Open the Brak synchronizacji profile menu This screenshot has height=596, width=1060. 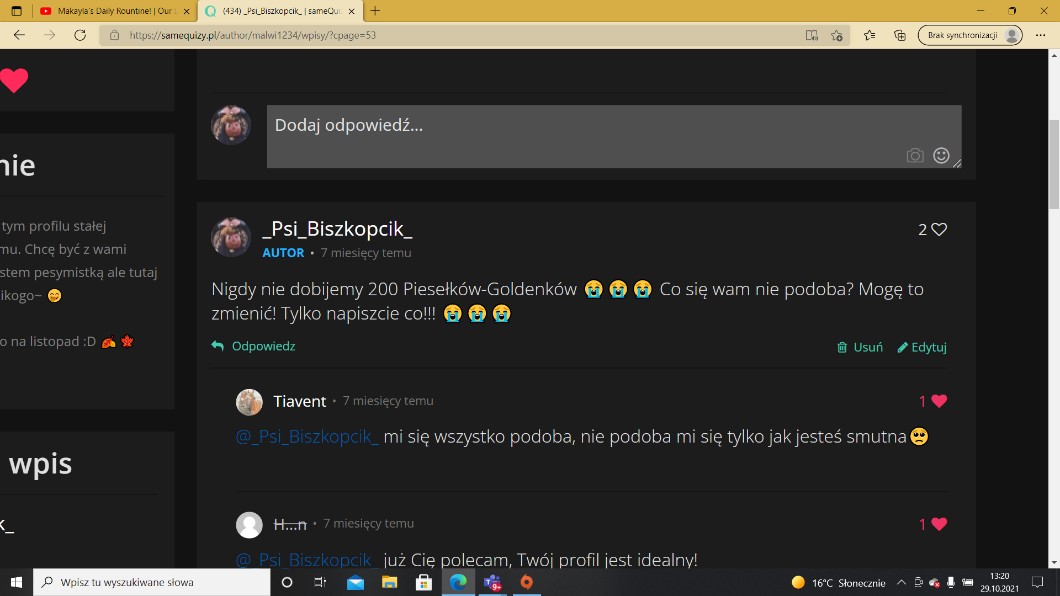point(970,35)
